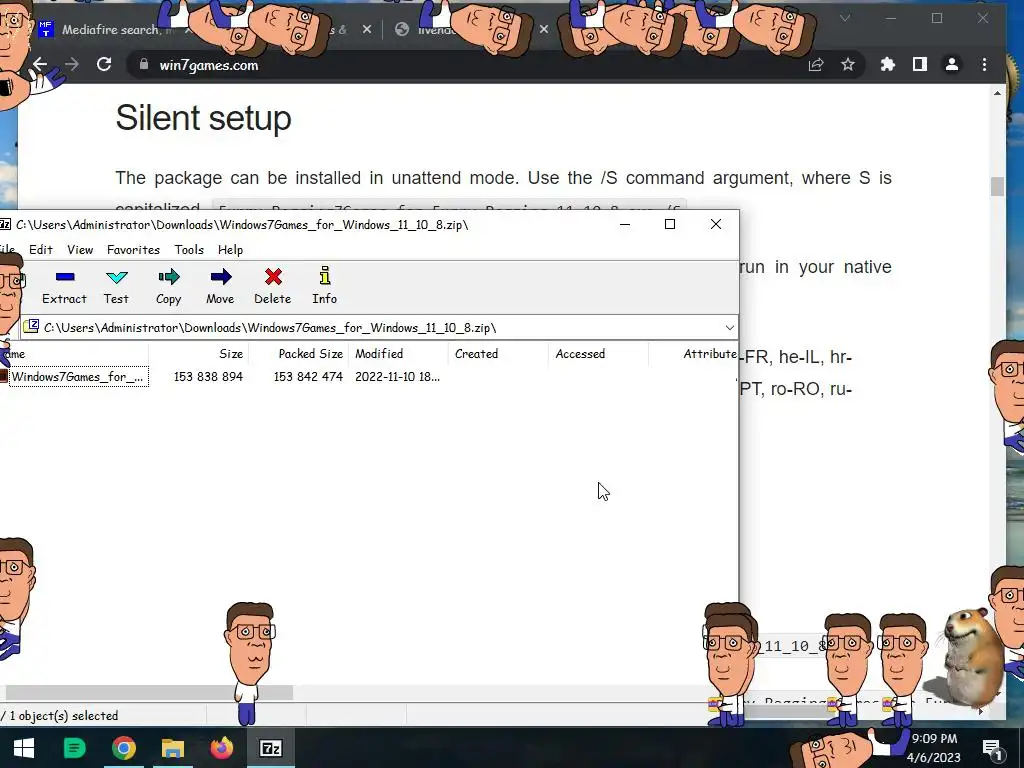1024x768 pixels.
Task: Open the notification center icon
Action: (991, 748)
